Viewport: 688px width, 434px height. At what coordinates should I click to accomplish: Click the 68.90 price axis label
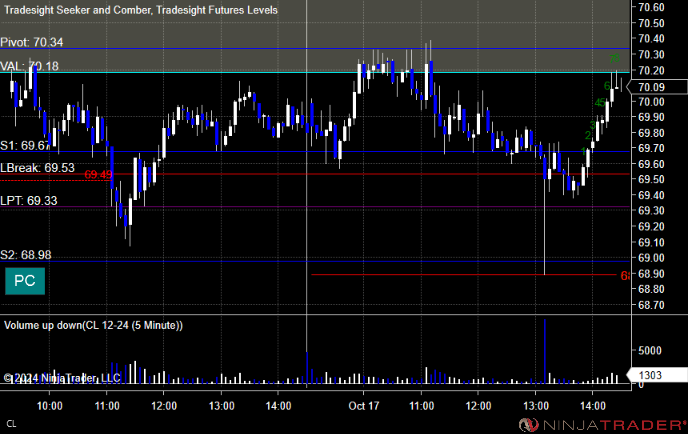pos(651,274)
